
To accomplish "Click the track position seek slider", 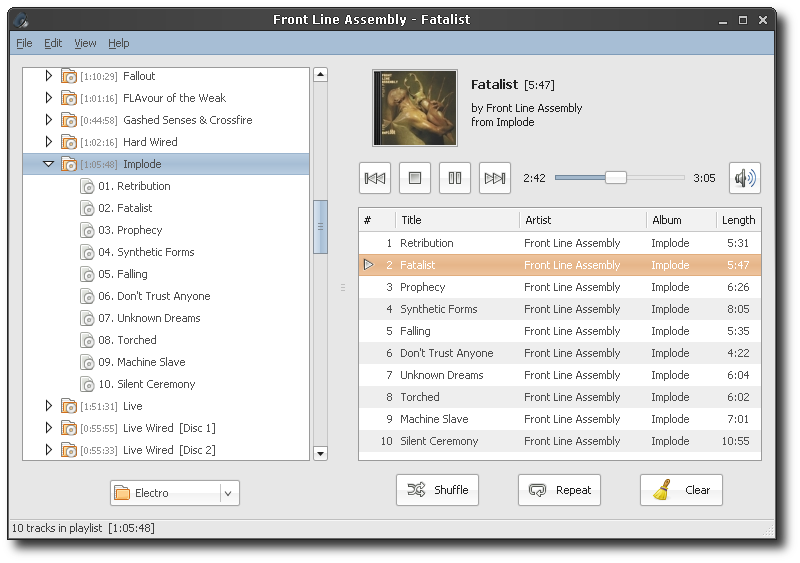I will [616, 178].
